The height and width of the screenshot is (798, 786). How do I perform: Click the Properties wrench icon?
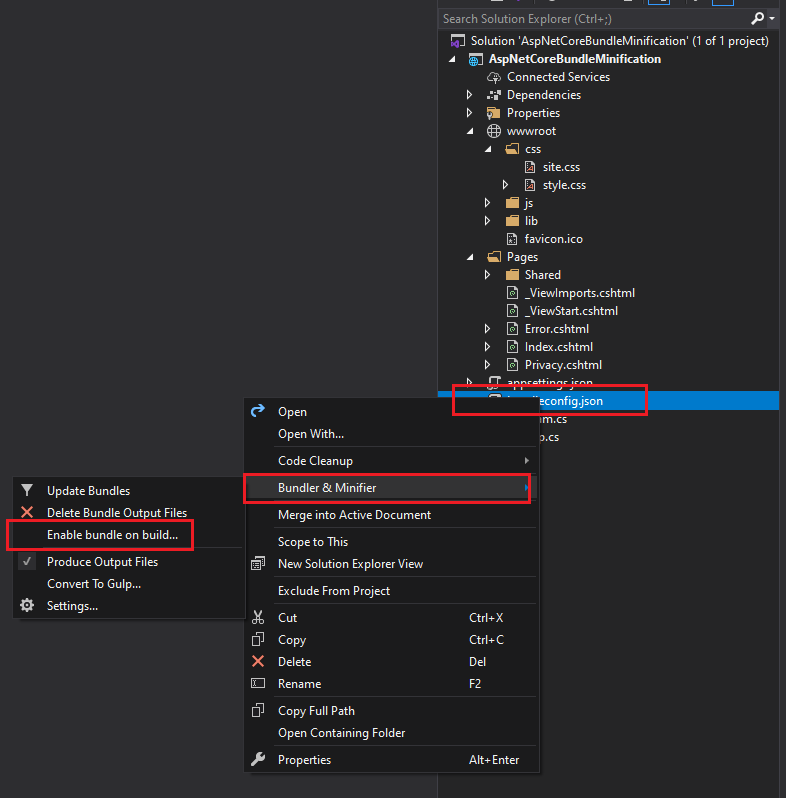(258, 759)
